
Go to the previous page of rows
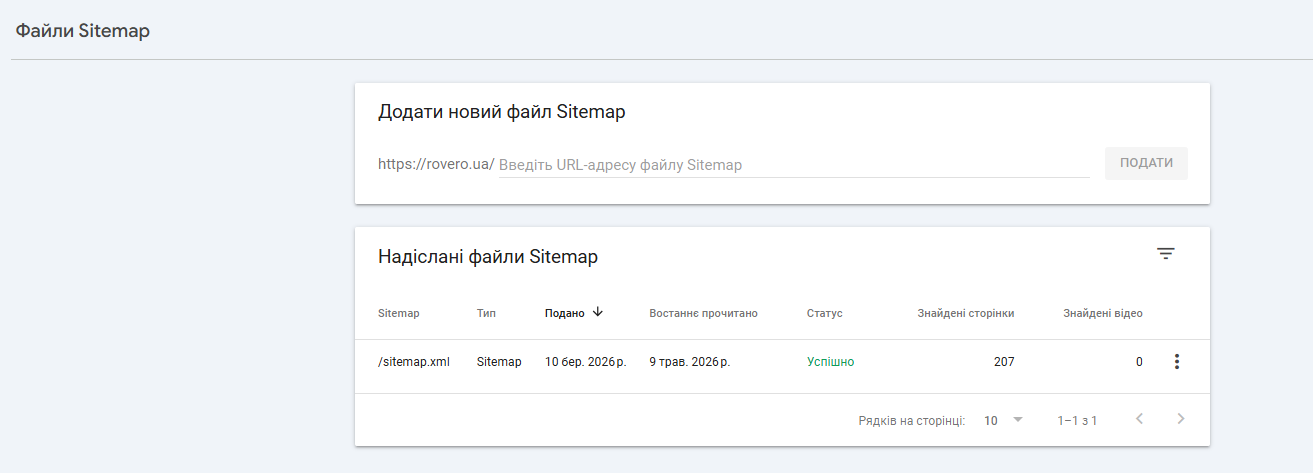tap(1139, 419)
